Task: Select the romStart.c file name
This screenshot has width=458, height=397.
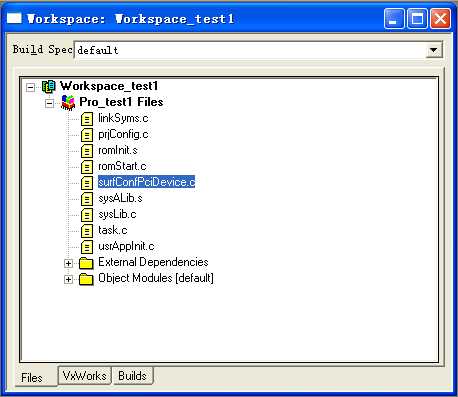Action: click(122, 166)
